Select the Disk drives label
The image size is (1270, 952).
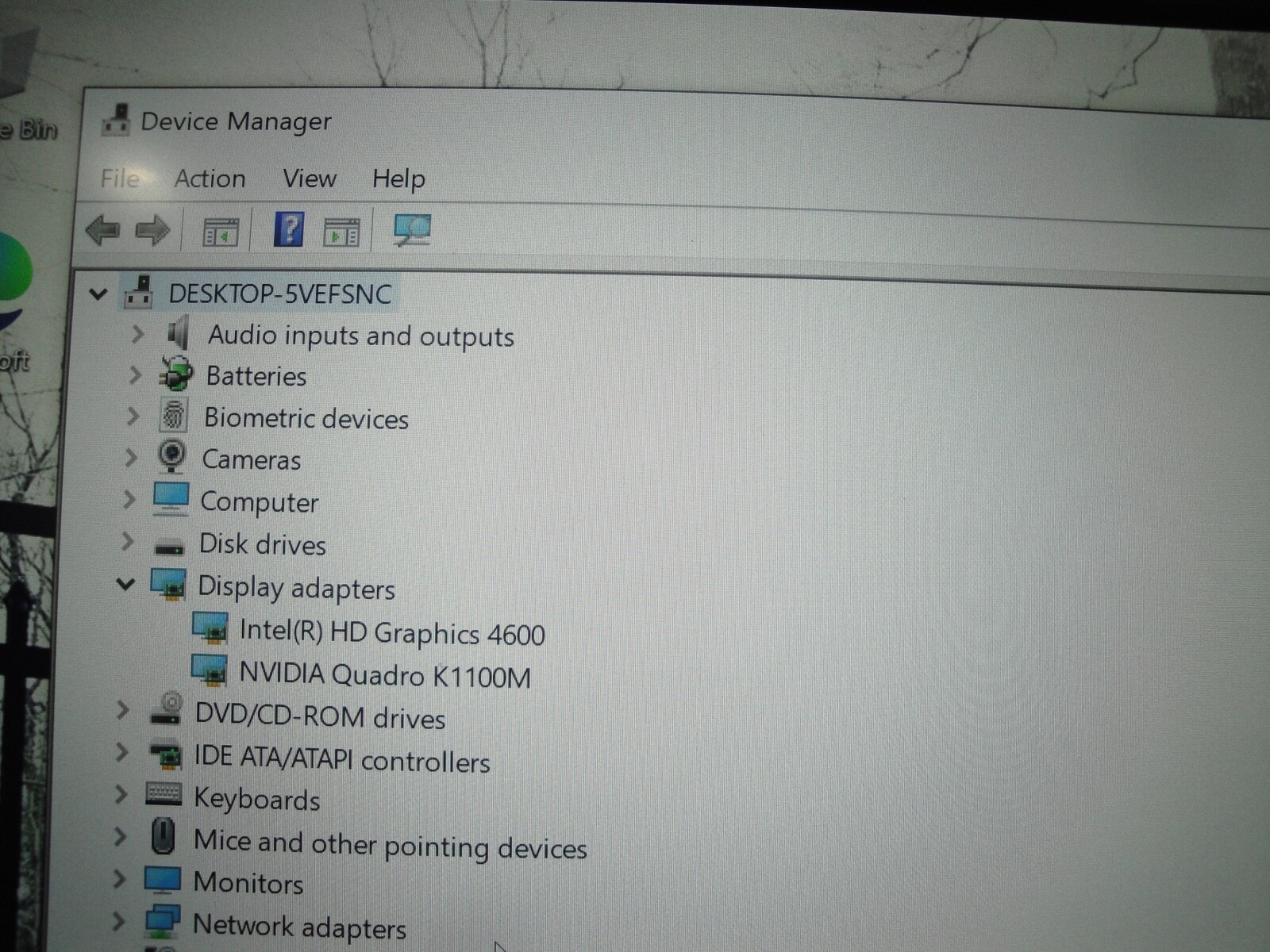point(263,545)
